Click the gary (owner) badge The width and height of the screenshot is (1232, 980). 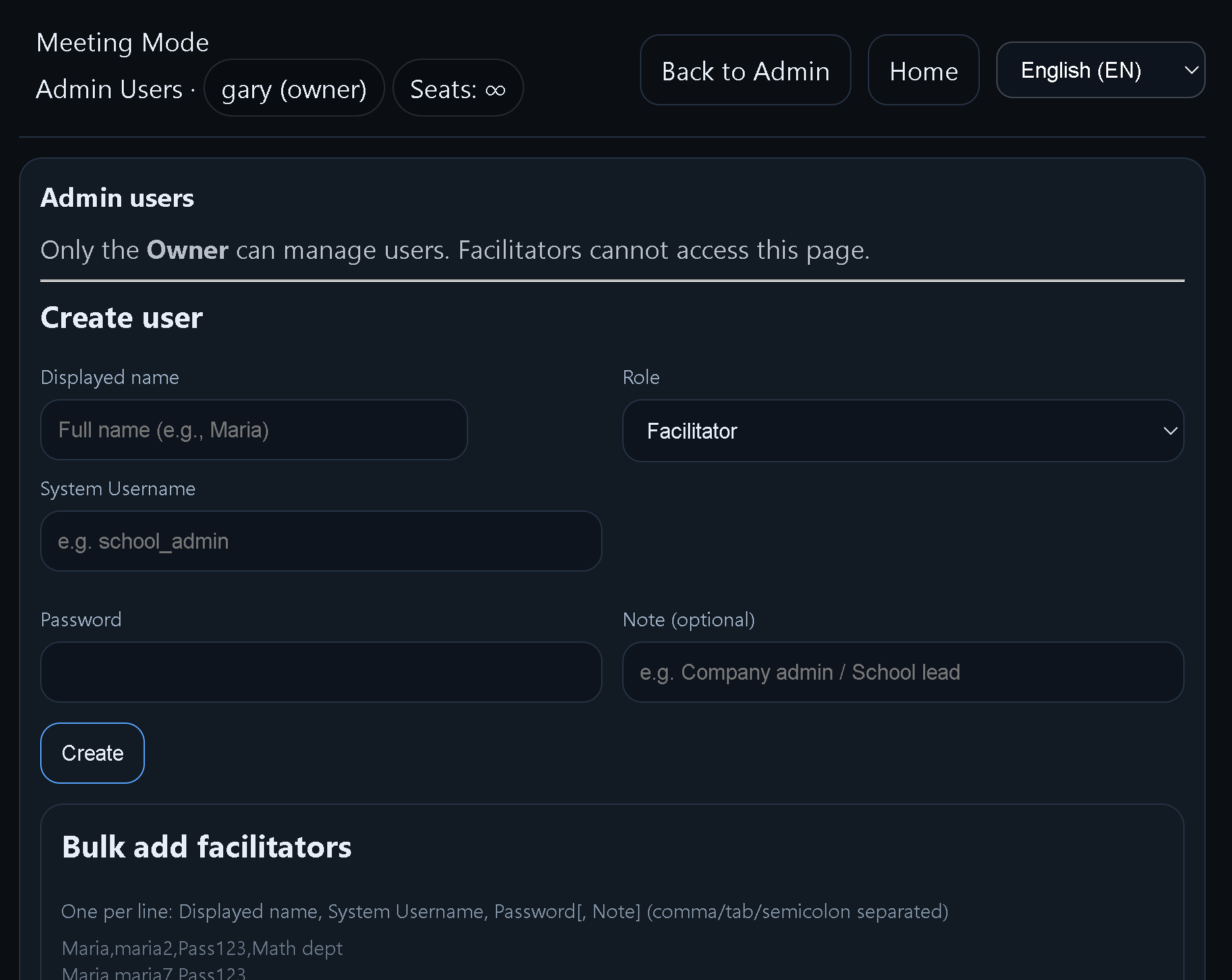pos(294,89)
